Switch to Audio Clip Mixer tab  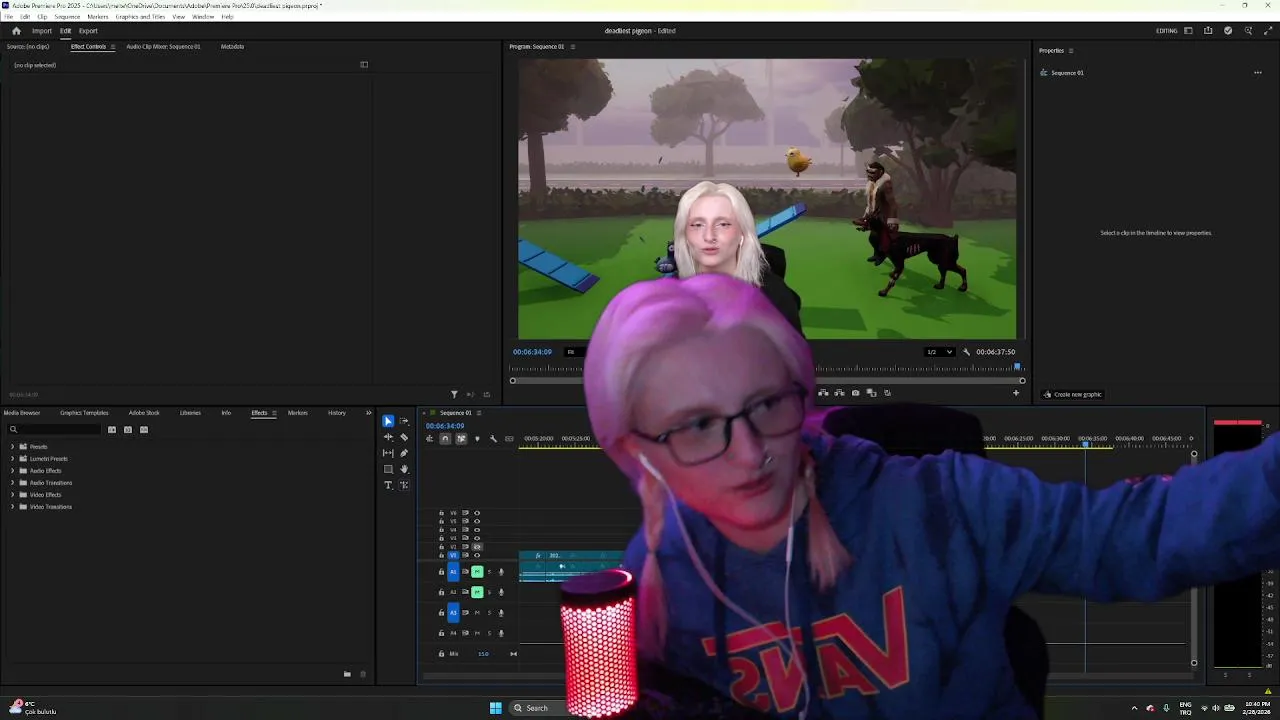pos(163,47)
